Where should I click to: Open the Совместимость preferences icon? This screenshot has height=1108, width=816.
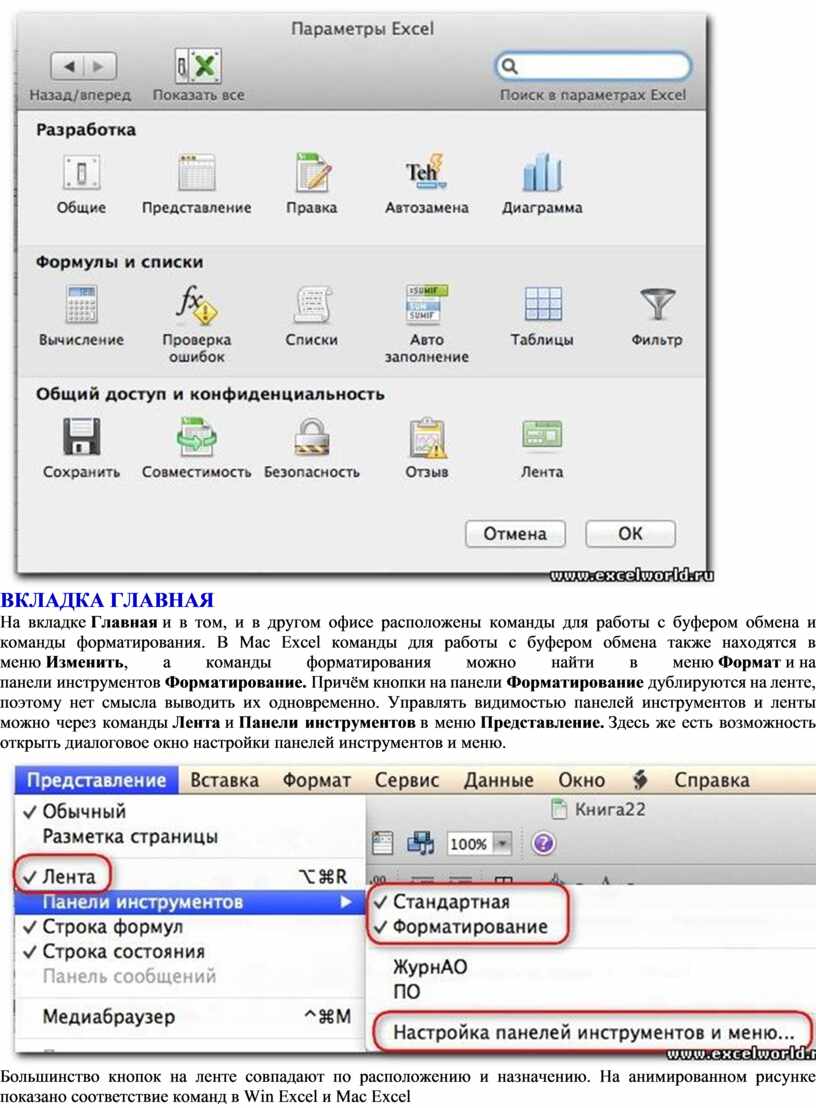(x=196, y=437)
